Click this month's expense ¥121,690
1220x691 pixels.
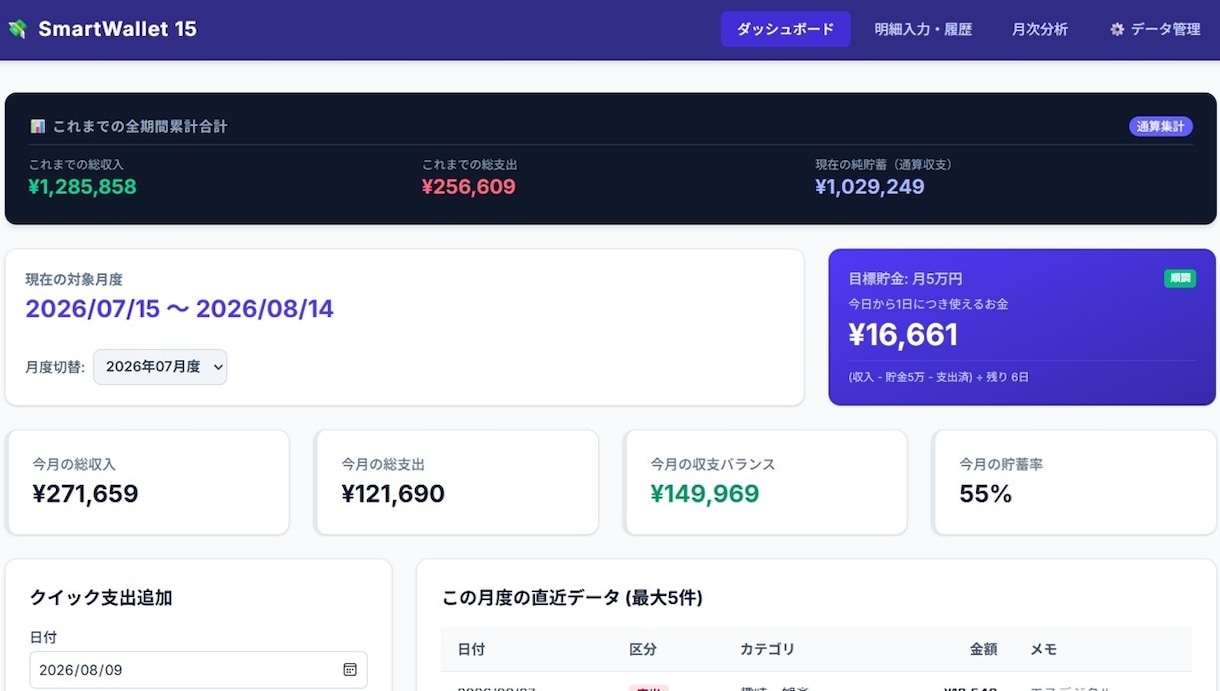(393, 494)
